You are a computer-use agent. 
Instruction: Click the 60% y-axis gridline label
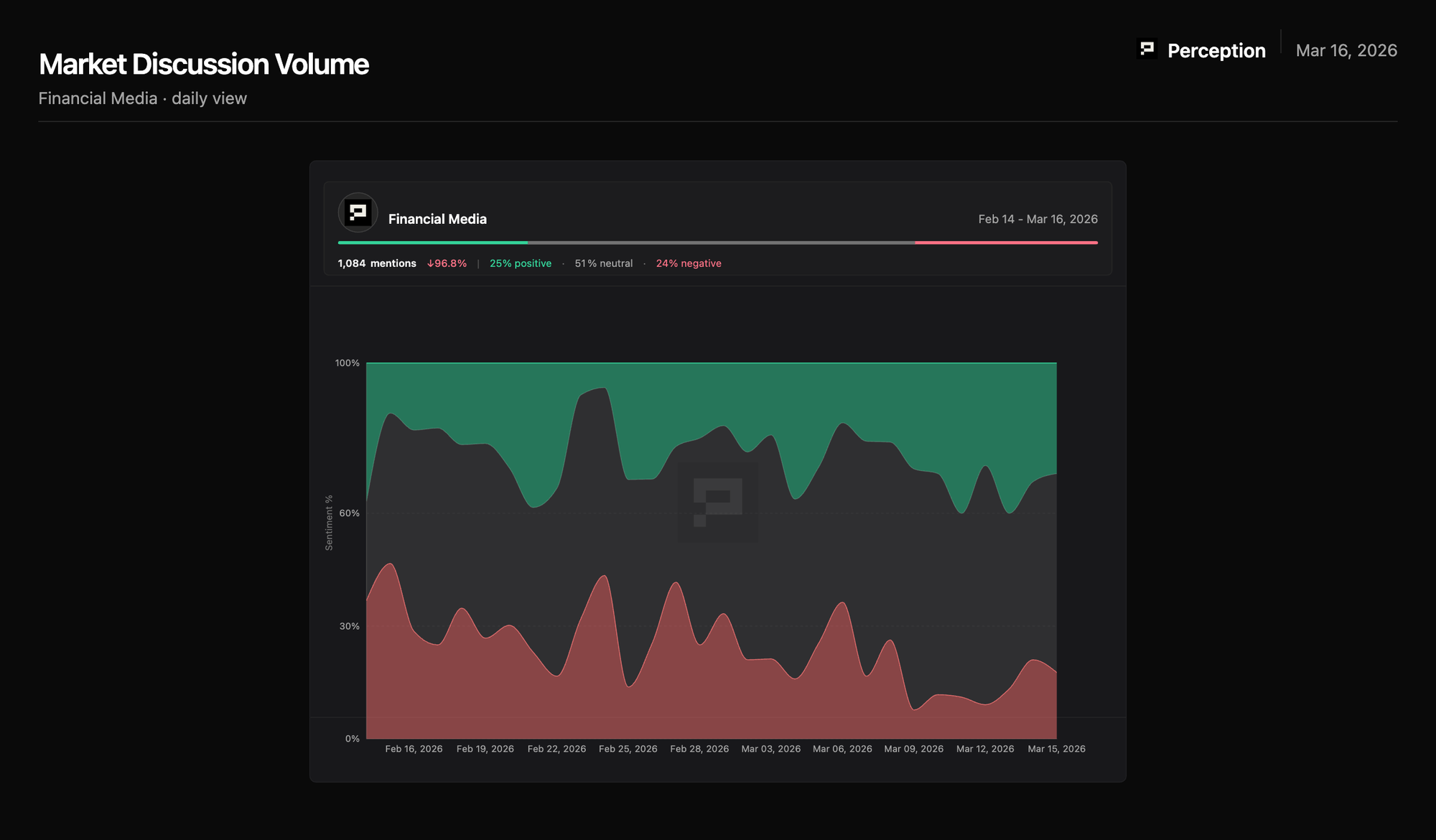point(349,513)
